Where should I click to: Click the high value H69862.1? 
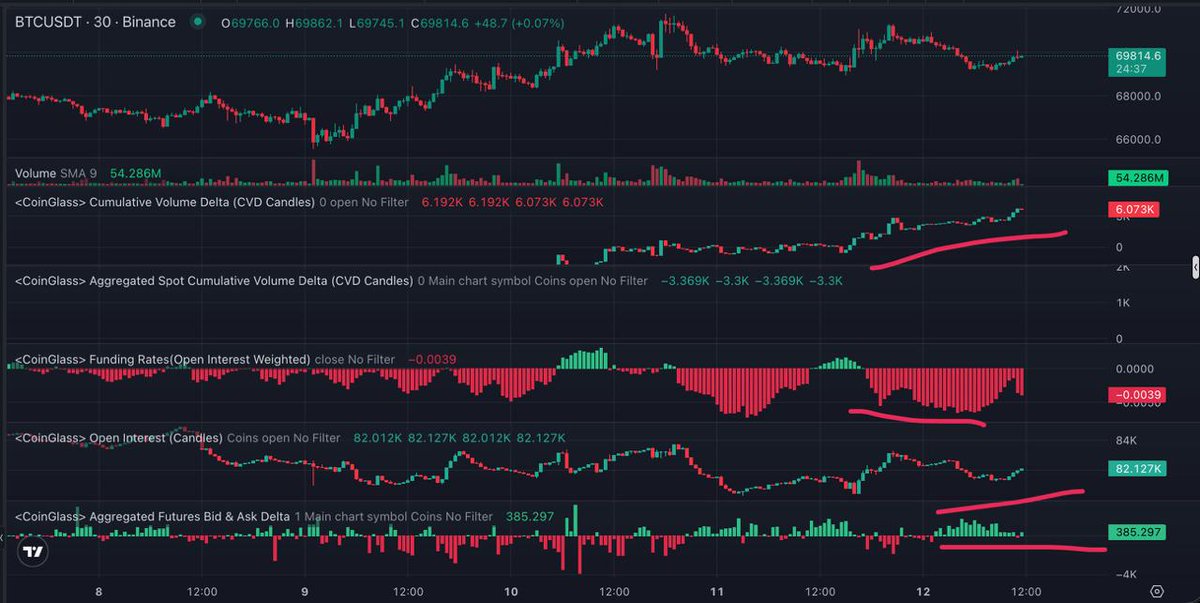[314, 22]
